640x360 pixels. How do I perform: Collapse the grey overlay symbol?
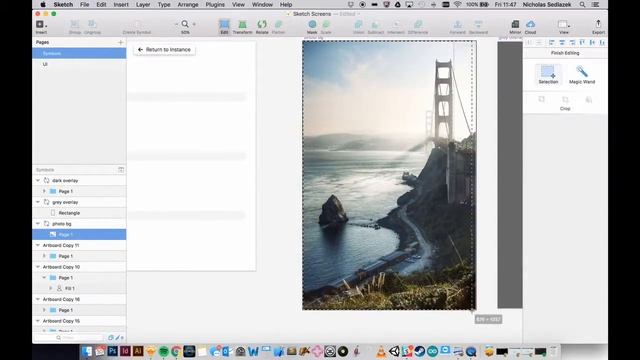tap(38, 202)
